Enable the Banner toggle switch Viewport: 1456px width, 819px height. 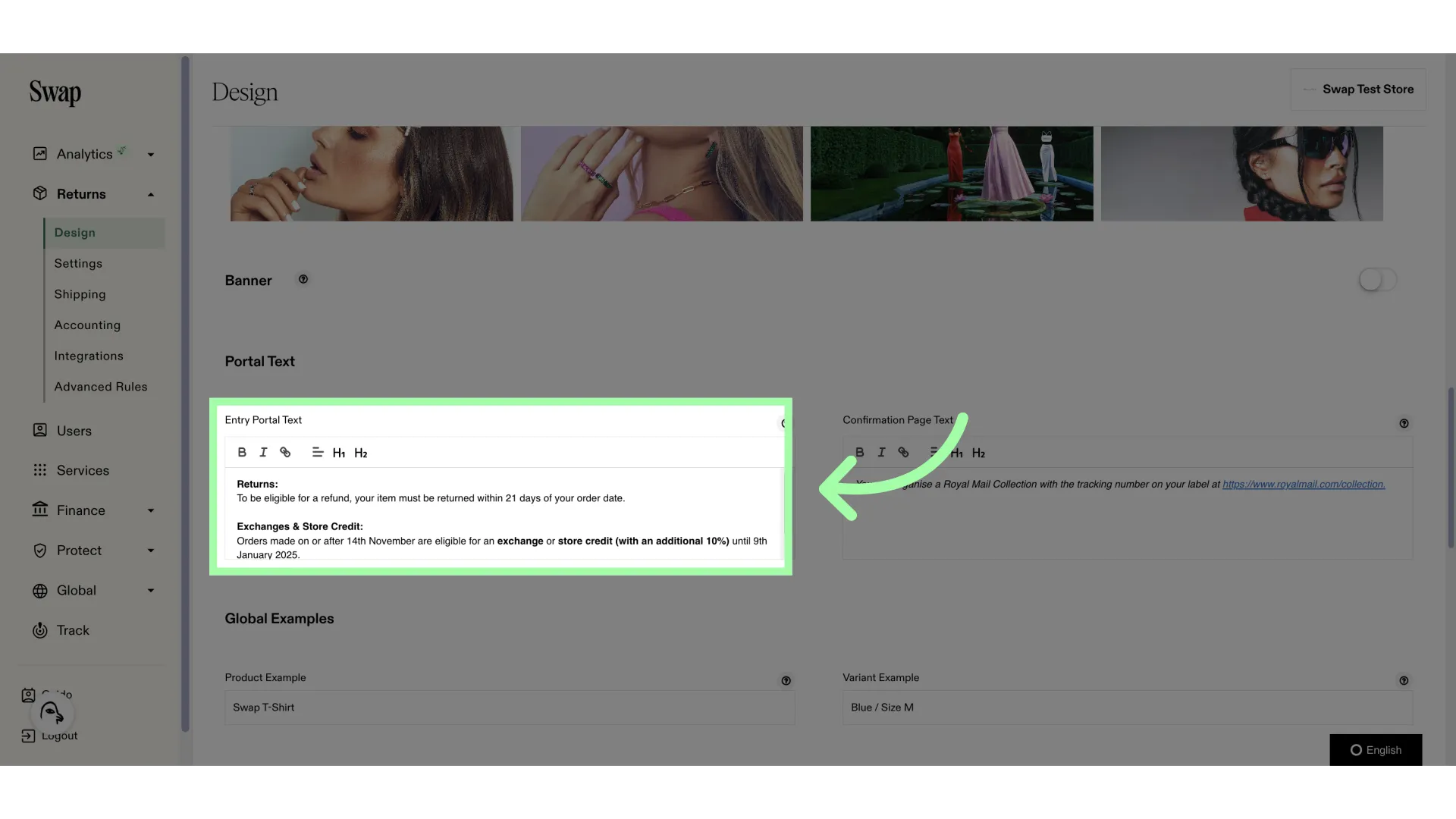(x=1377, y=279)
